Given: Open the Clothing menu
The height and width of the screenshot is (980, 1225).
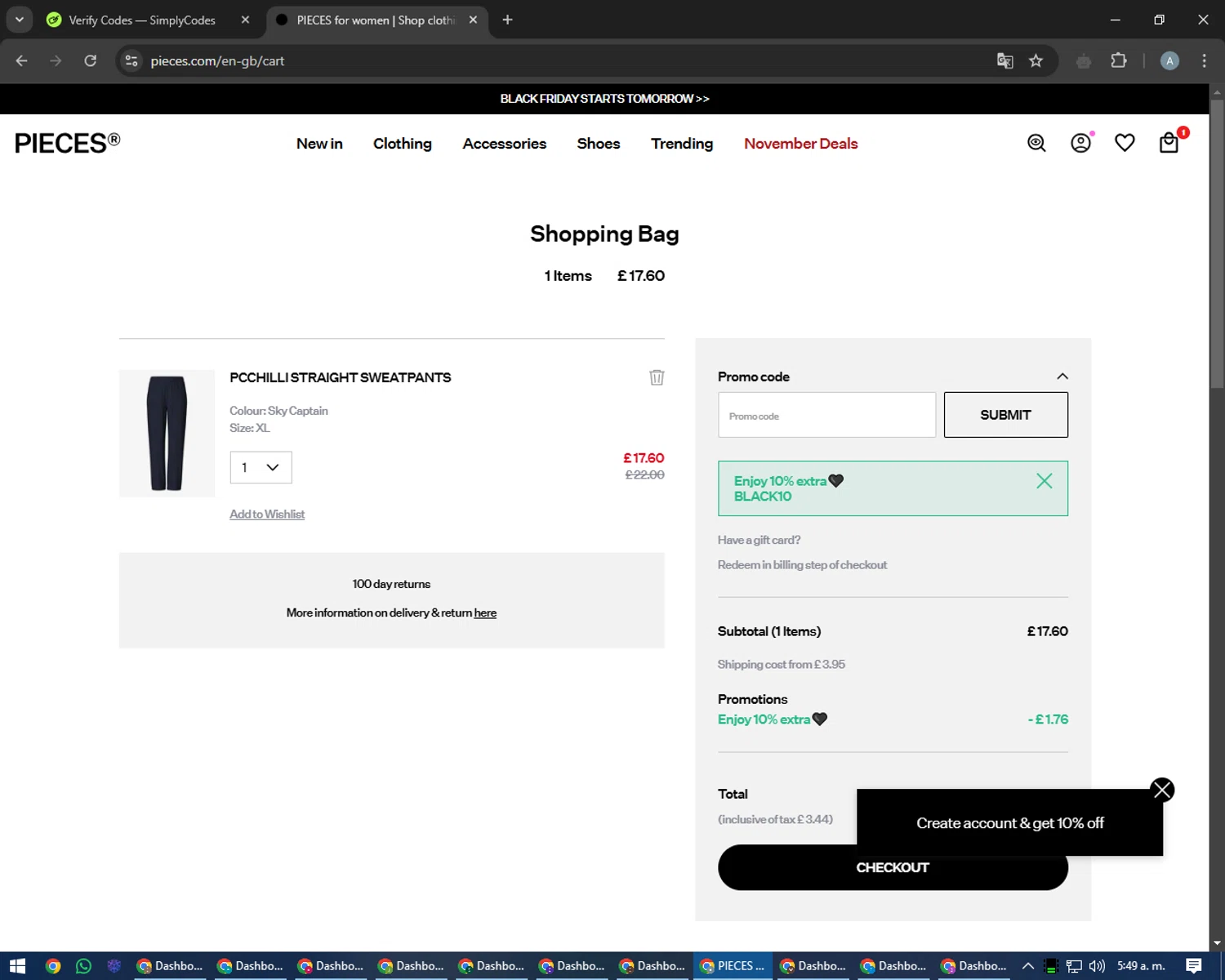Looking at the screenshot, I should pos(403,144).
